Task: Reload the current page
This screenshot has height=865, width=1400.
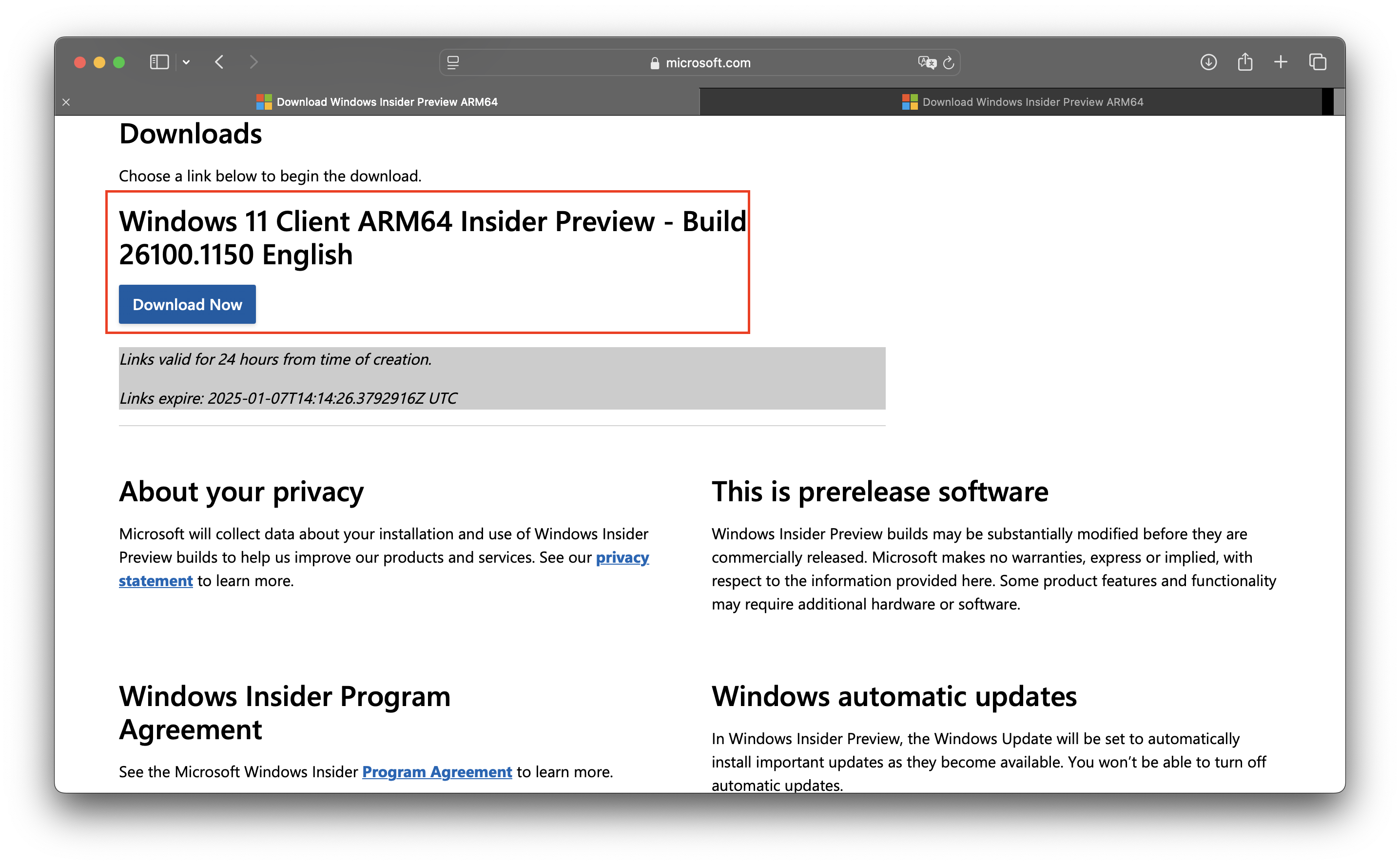Action: 949,62
